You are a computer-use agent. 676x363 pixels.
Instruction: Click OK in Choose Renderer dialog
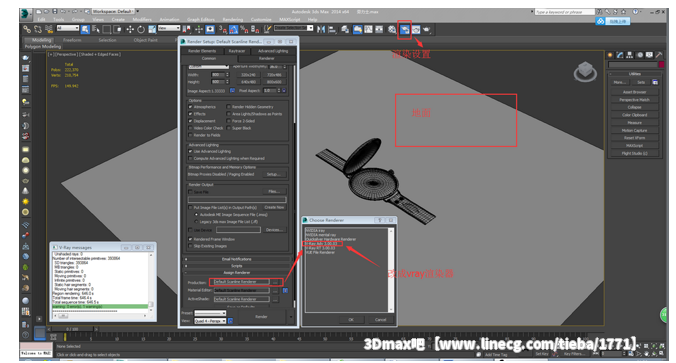click(x=351, y=319)
